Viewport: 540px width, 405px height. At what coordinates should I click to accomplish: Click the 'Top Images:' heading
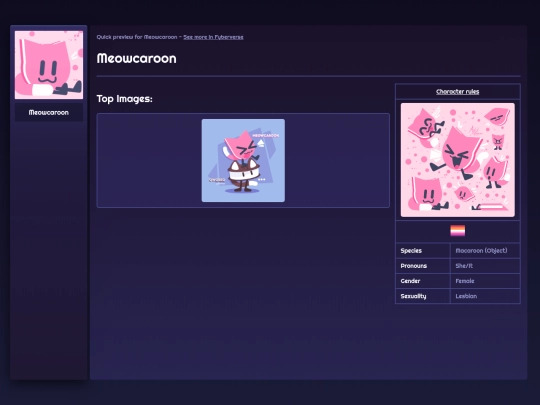pyautogui.click(x=124, y=99)
